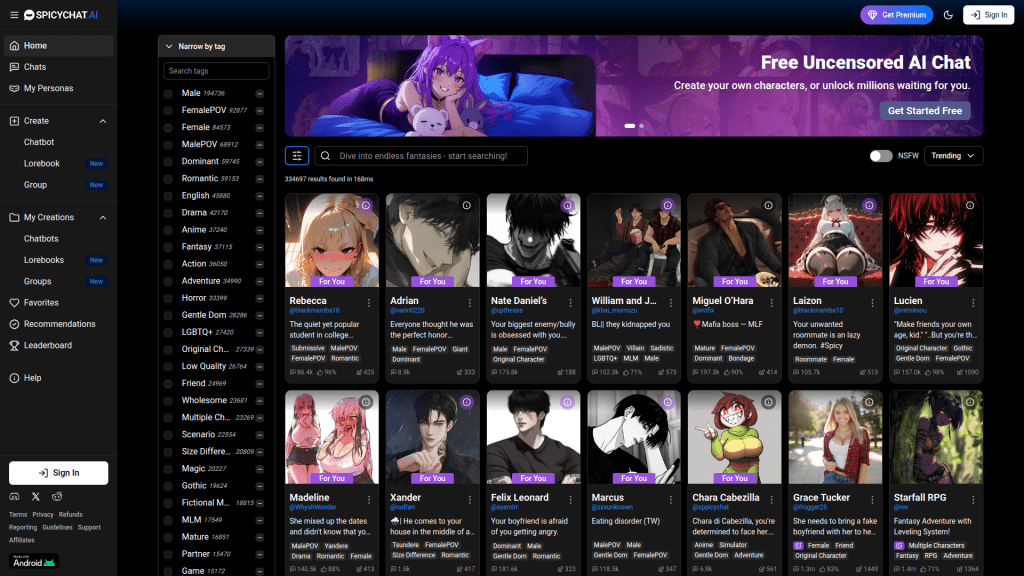The height and width of the screenshot is (576, 1024).
Task: Open the Trending sort dropdown
Action: (953, 156)
